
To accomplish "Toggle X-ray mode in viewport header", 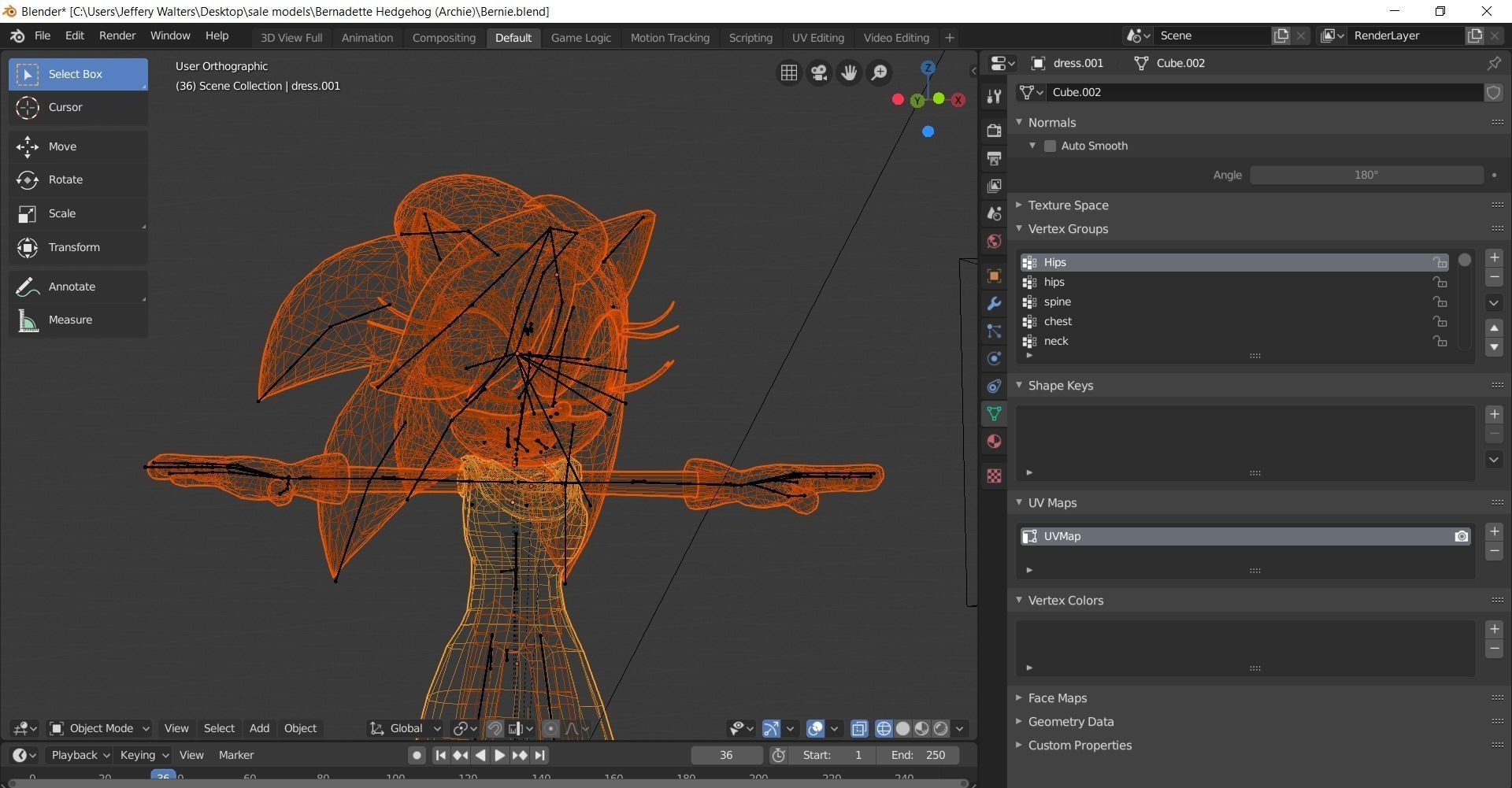I will click(858, 729).
